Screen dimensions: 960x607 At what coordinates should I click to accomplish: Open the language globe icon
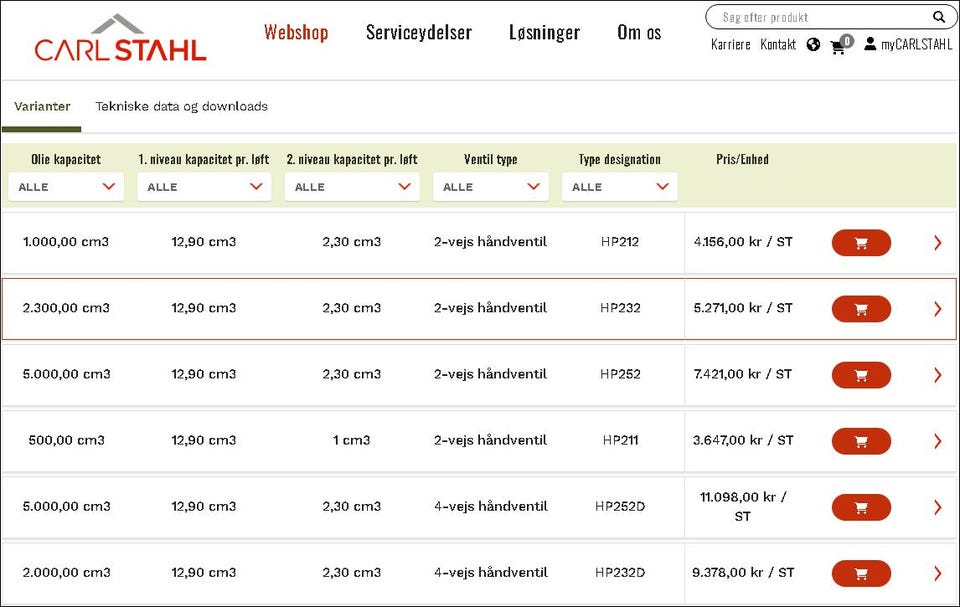(x=813, y=45)
